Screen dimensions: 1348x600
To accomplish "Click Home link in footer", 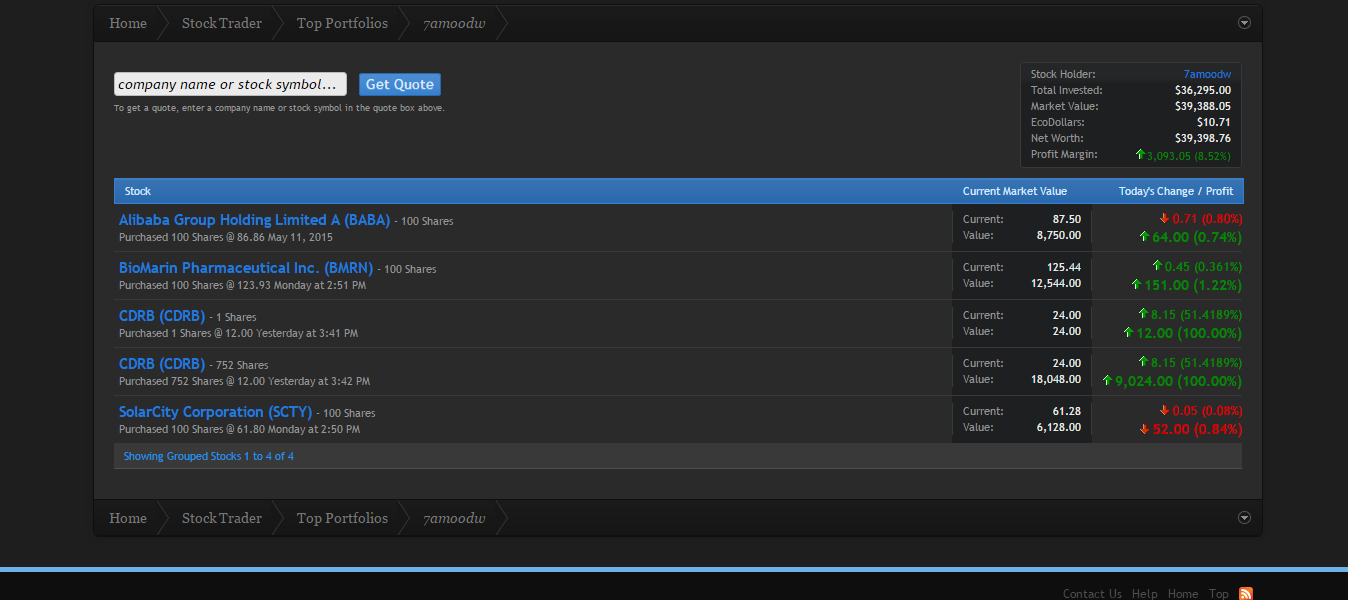I will click(1183, 594).
